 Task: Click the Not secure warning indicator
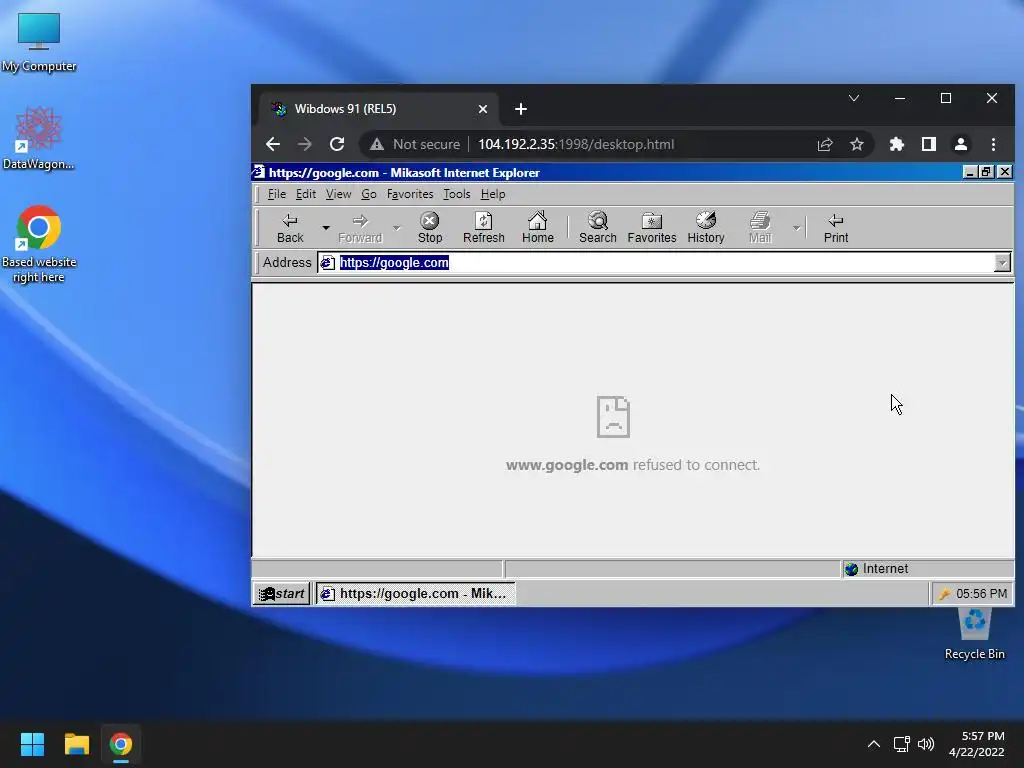(415, 144)
